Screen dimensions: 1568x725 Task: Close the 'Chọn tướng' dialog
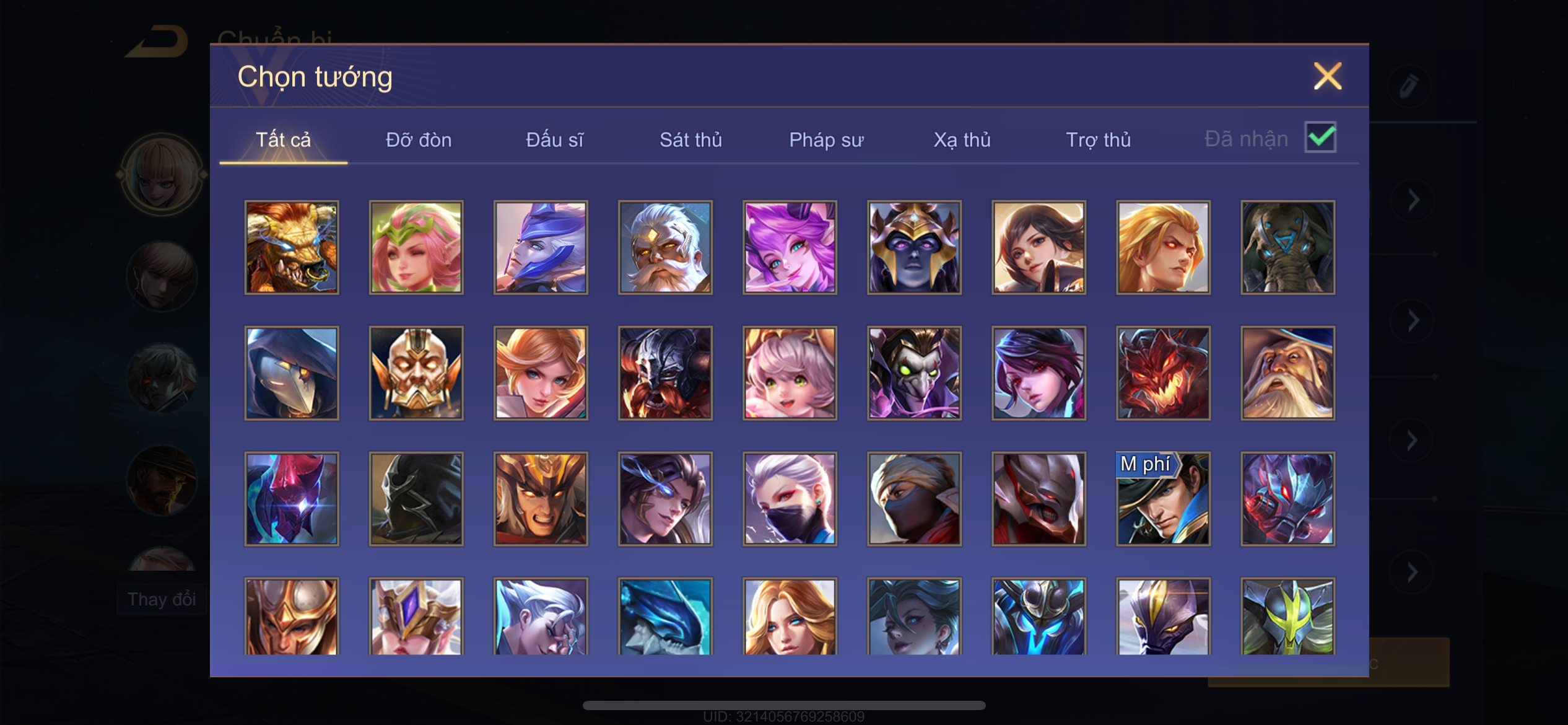pos(1328,76)
